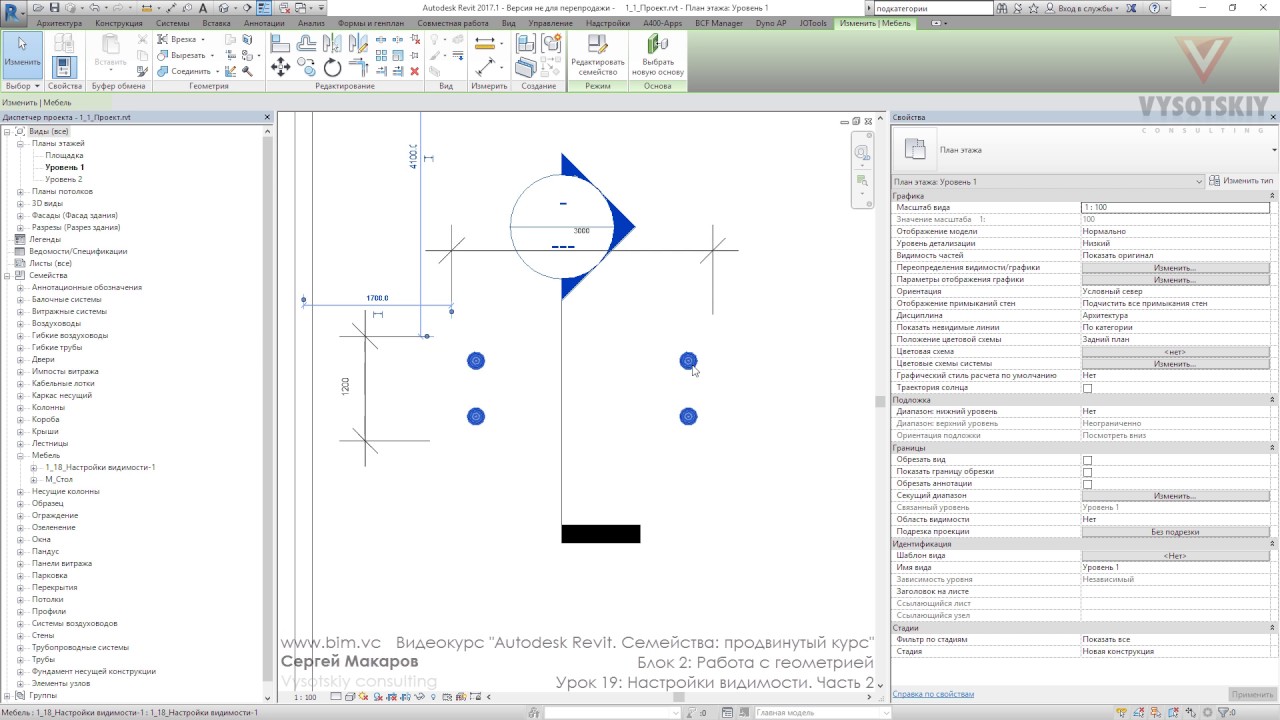Toggle the Траектория солнца checkbox

1087,388
